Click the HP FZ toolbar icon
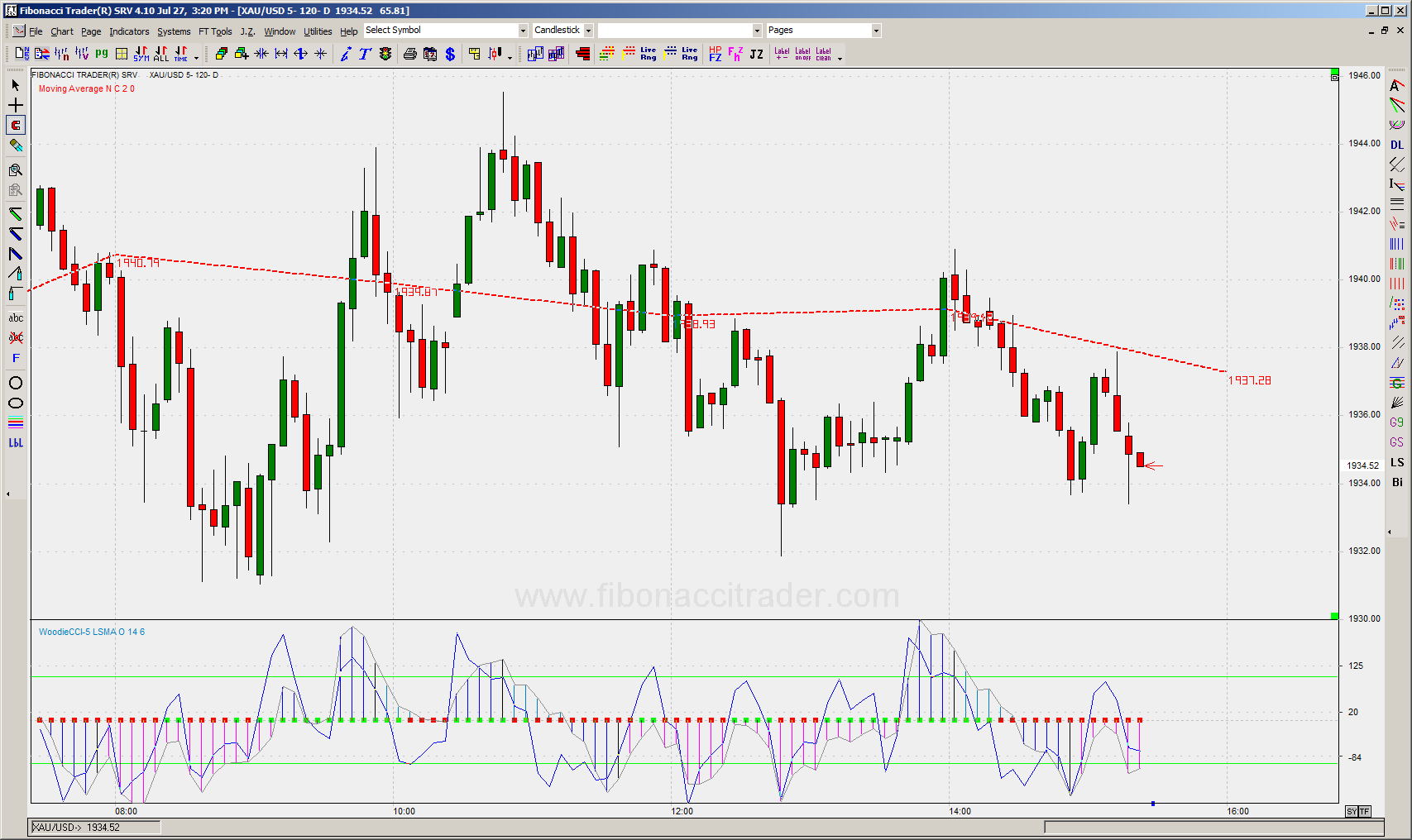Image resolution: width=1412 pixels, height=840 pixels. (x=716, y=54)
